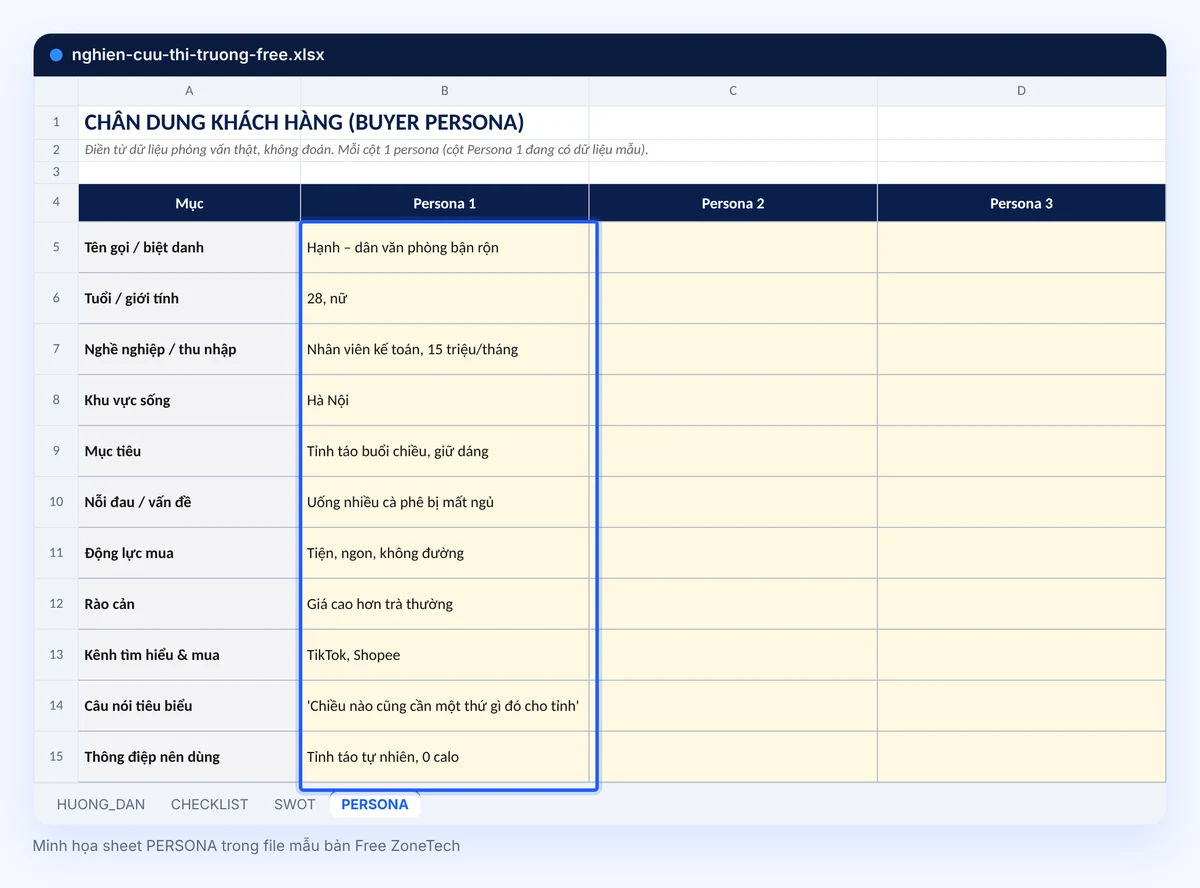
Task: Click cell 'Tiện, ngon, không đường'
Action: tap(445, 553)
